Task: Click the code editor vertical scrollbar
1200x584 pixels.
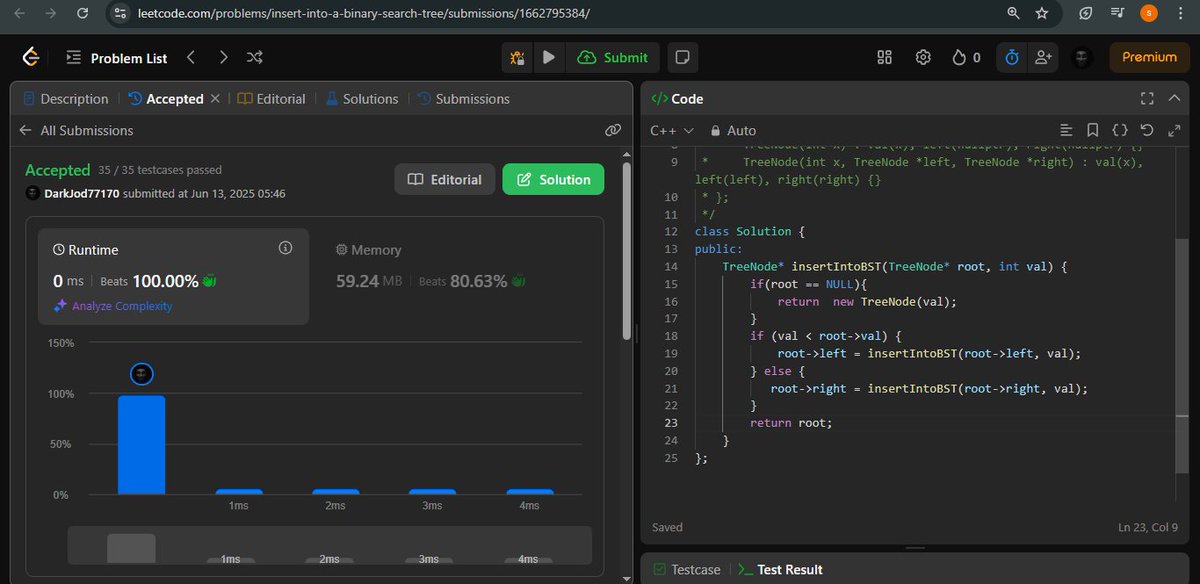Action: click(1181, 355)
